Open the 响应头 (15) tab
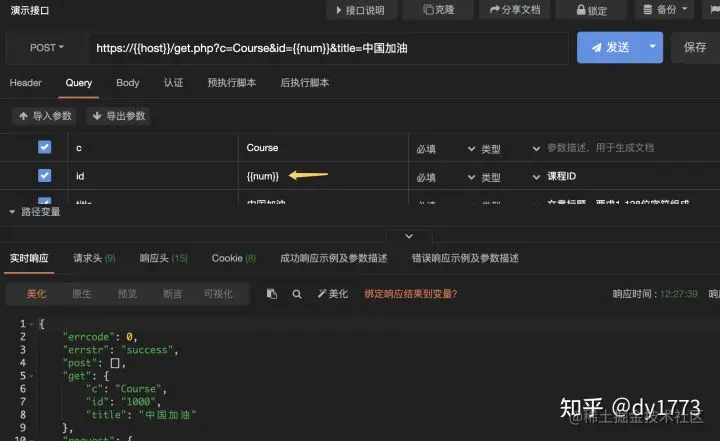 [x=163, y=258]
